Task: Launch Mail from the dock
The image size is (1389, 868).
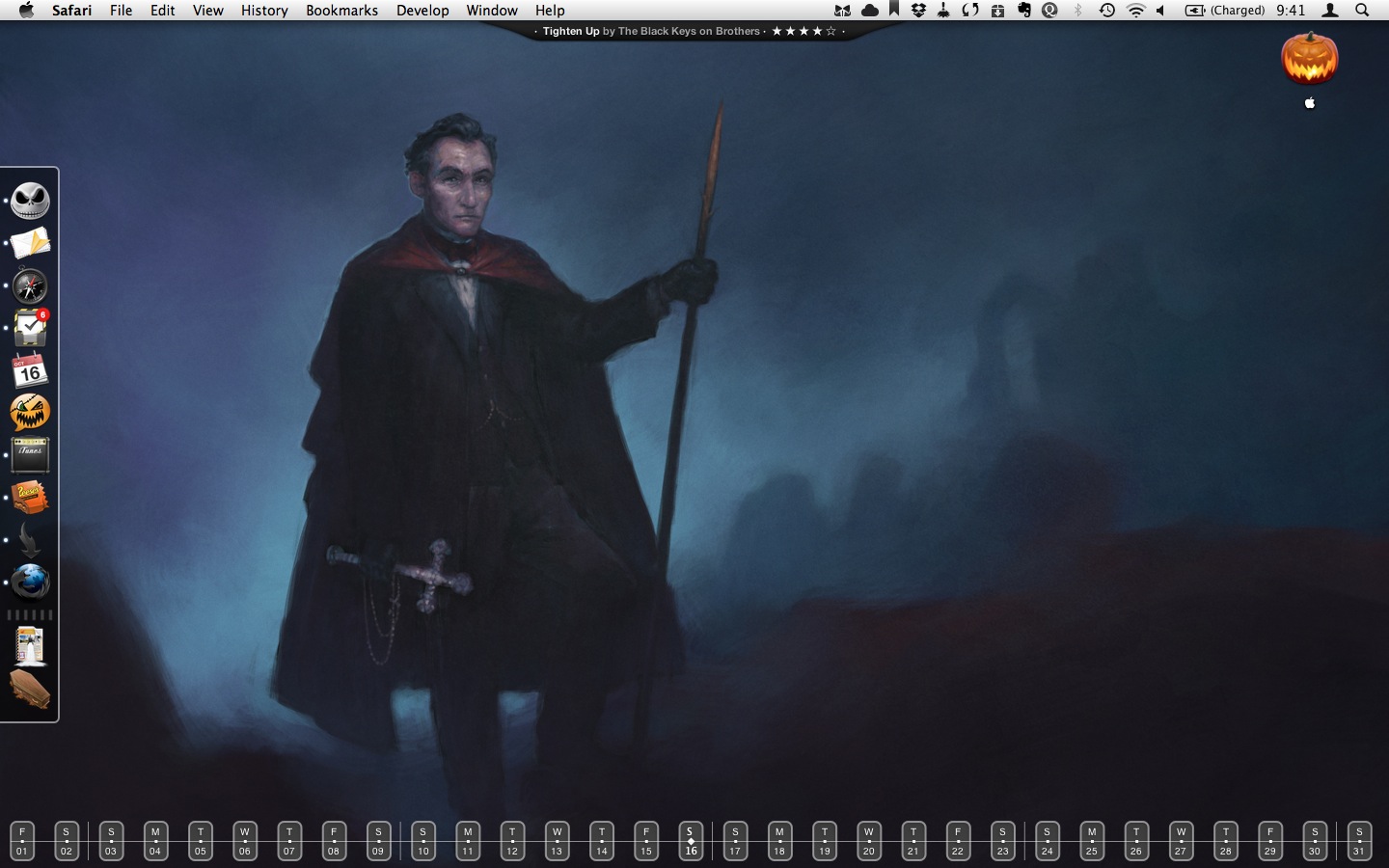Action: point(30,244)
